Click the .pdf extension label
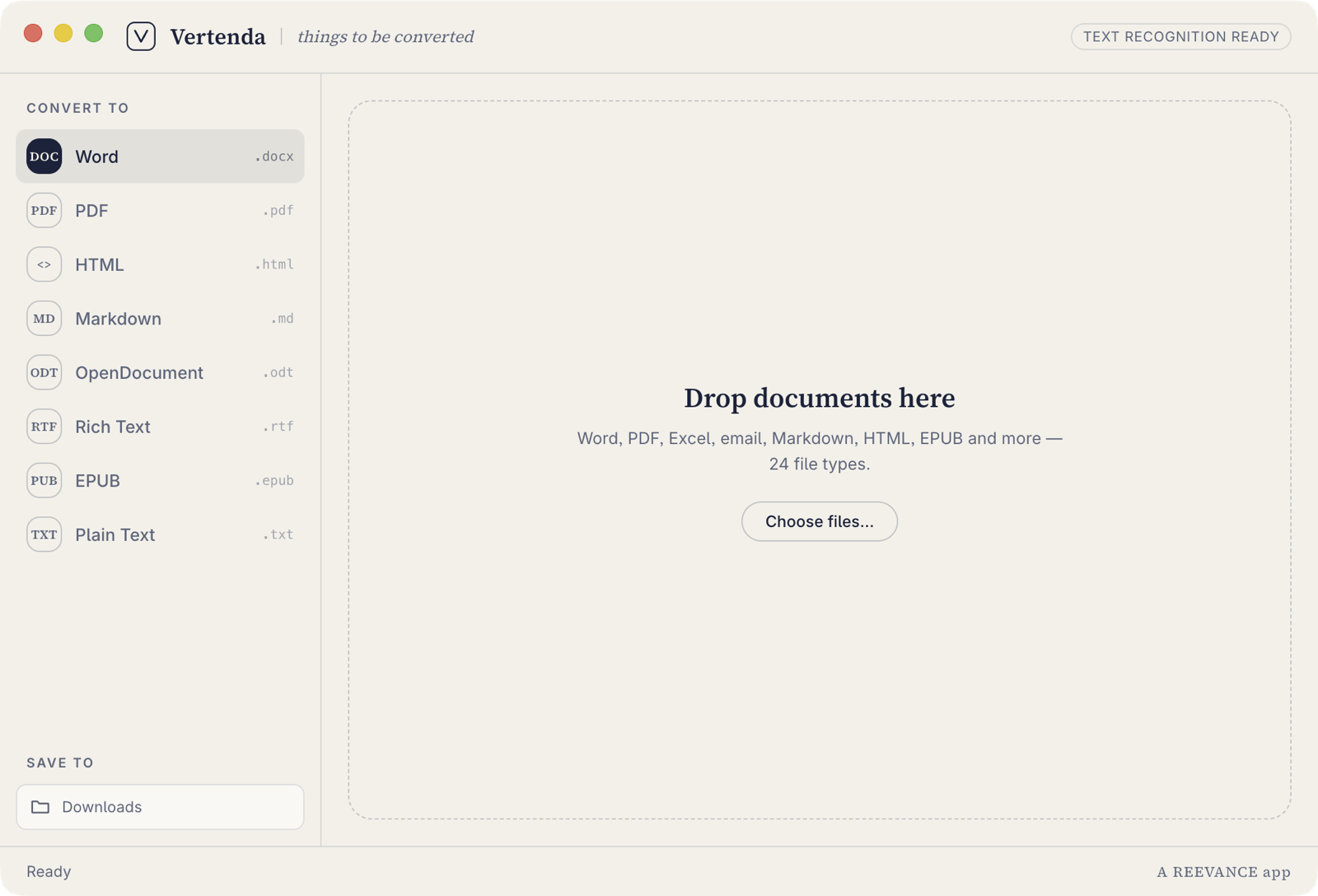1318x896 pixels. 278,211
